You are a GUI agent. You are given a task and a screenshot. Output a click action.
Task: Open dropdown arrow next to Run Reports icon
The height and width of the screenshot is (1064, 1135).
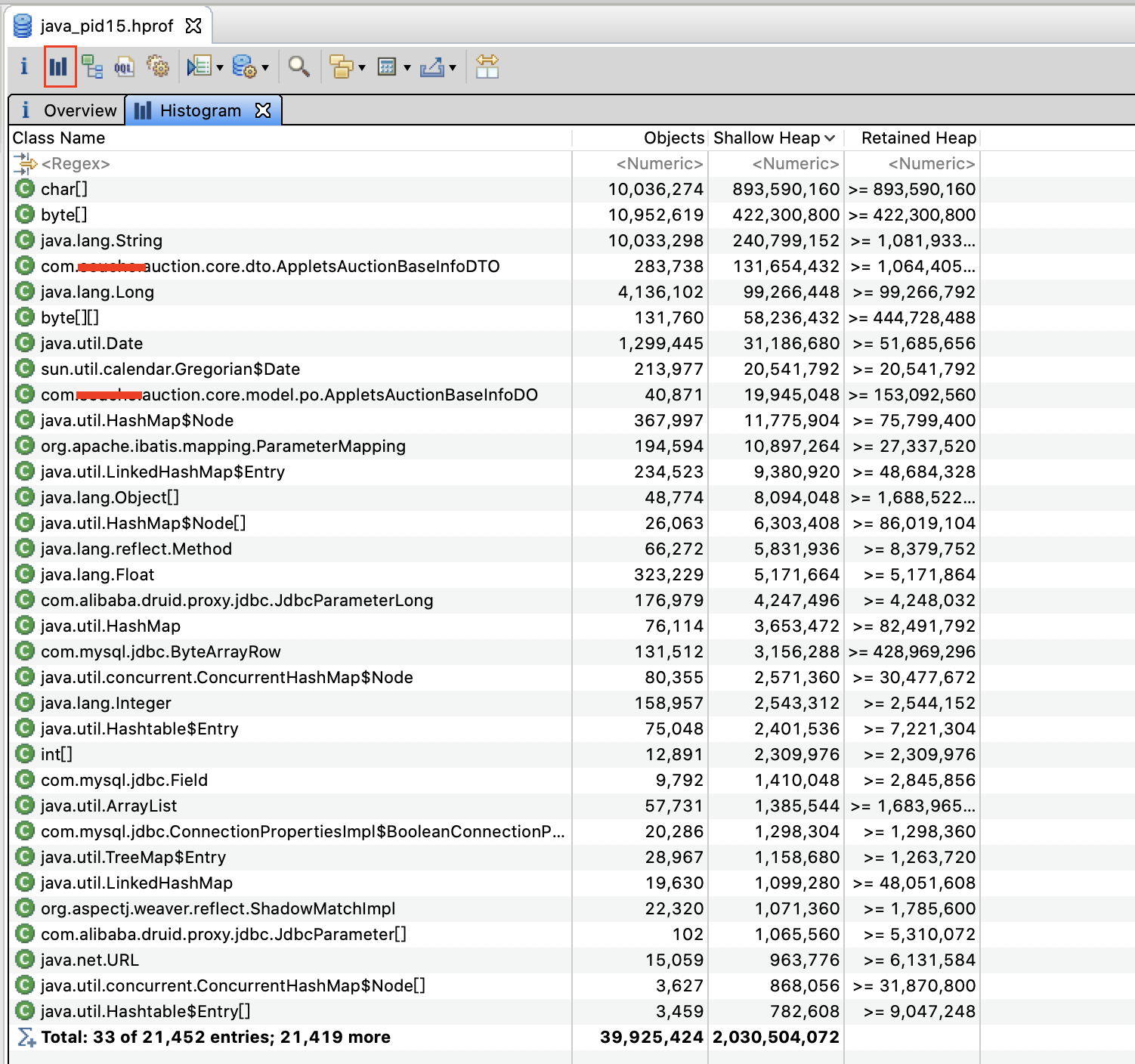220,68
